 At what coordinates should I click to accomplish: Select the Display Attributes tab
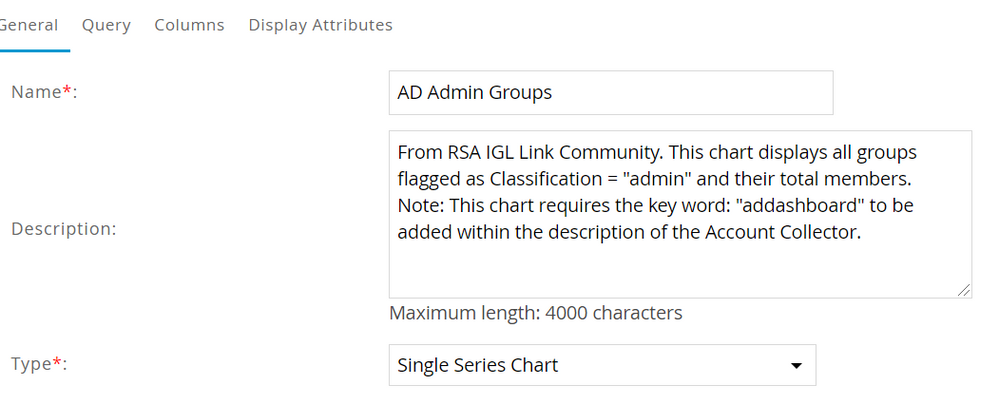[320, 25]
